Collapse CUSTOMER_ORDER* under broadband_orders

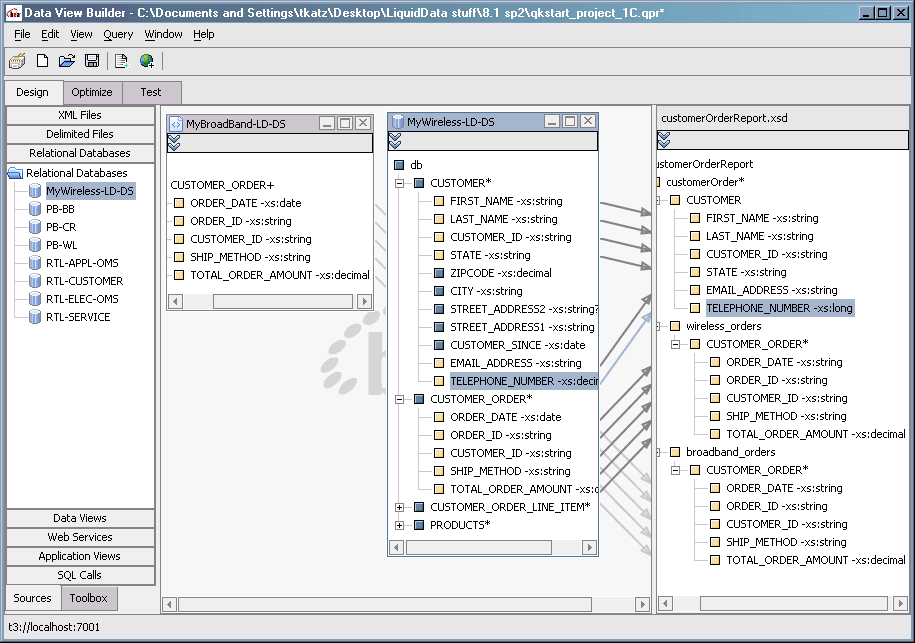(675, 470)
